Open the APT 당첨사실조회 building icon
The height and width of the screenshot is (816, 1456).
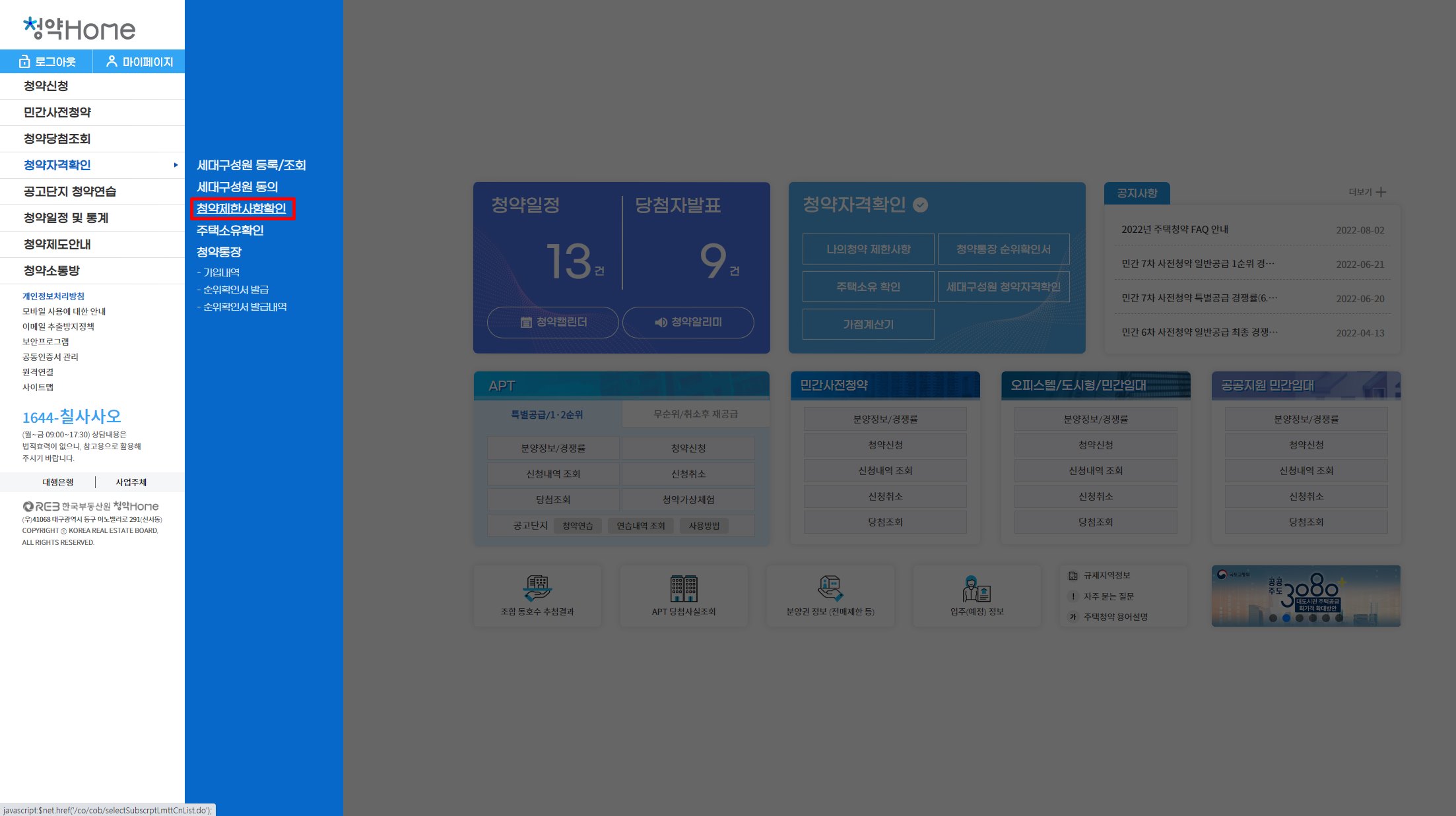pos(684,588)
